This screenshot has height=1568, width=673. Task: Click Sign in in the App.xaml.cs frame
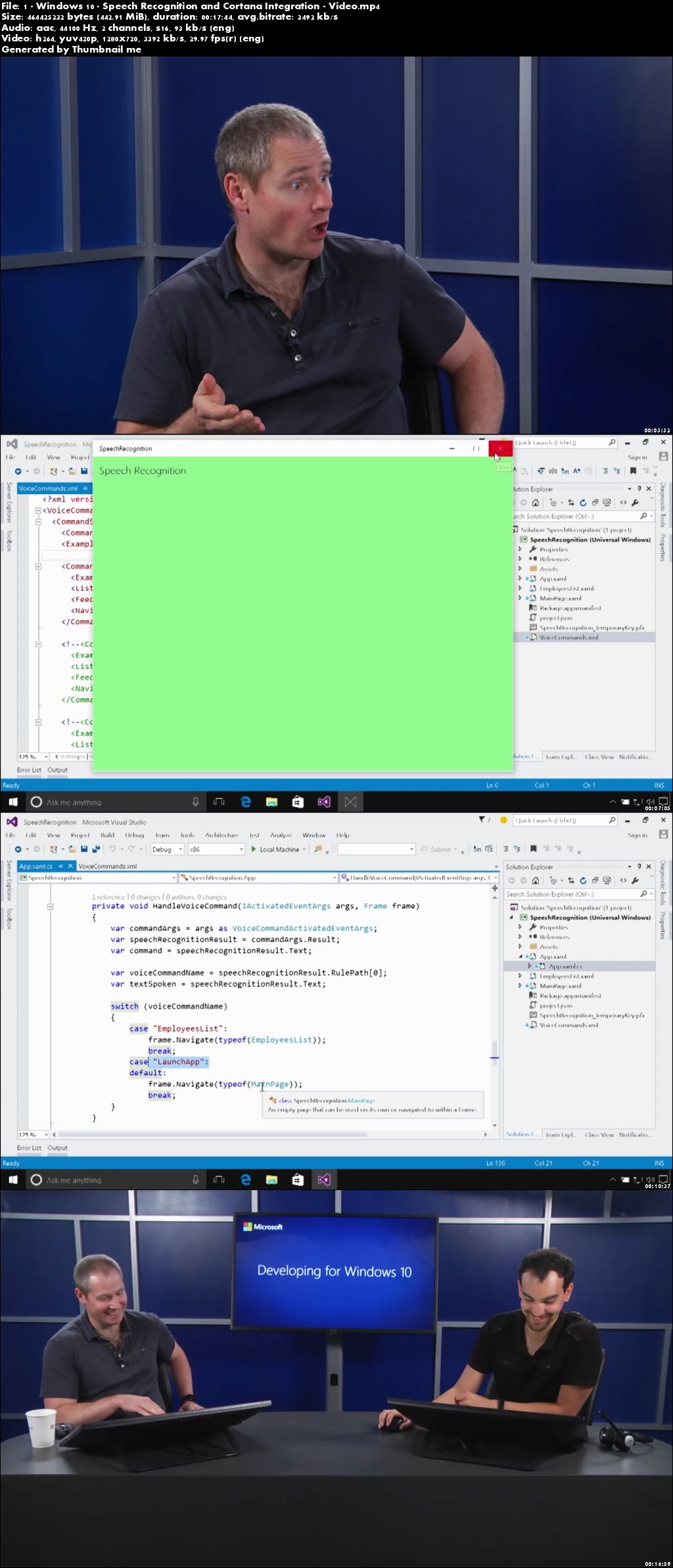click(638, 835)
